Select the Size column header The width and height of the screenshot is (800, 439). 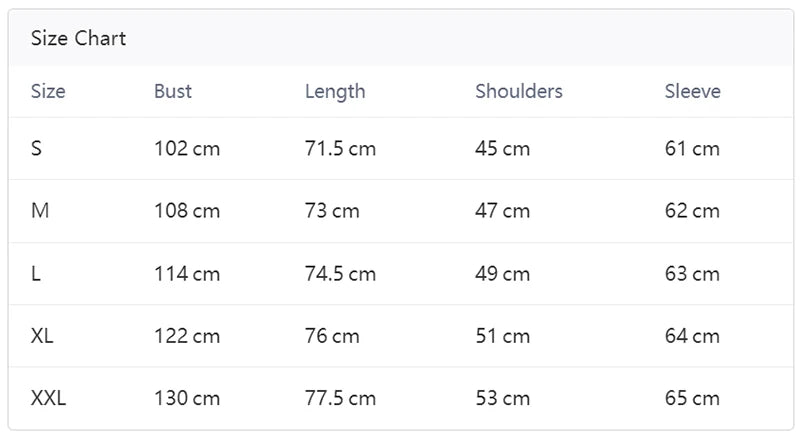[48, 91]
